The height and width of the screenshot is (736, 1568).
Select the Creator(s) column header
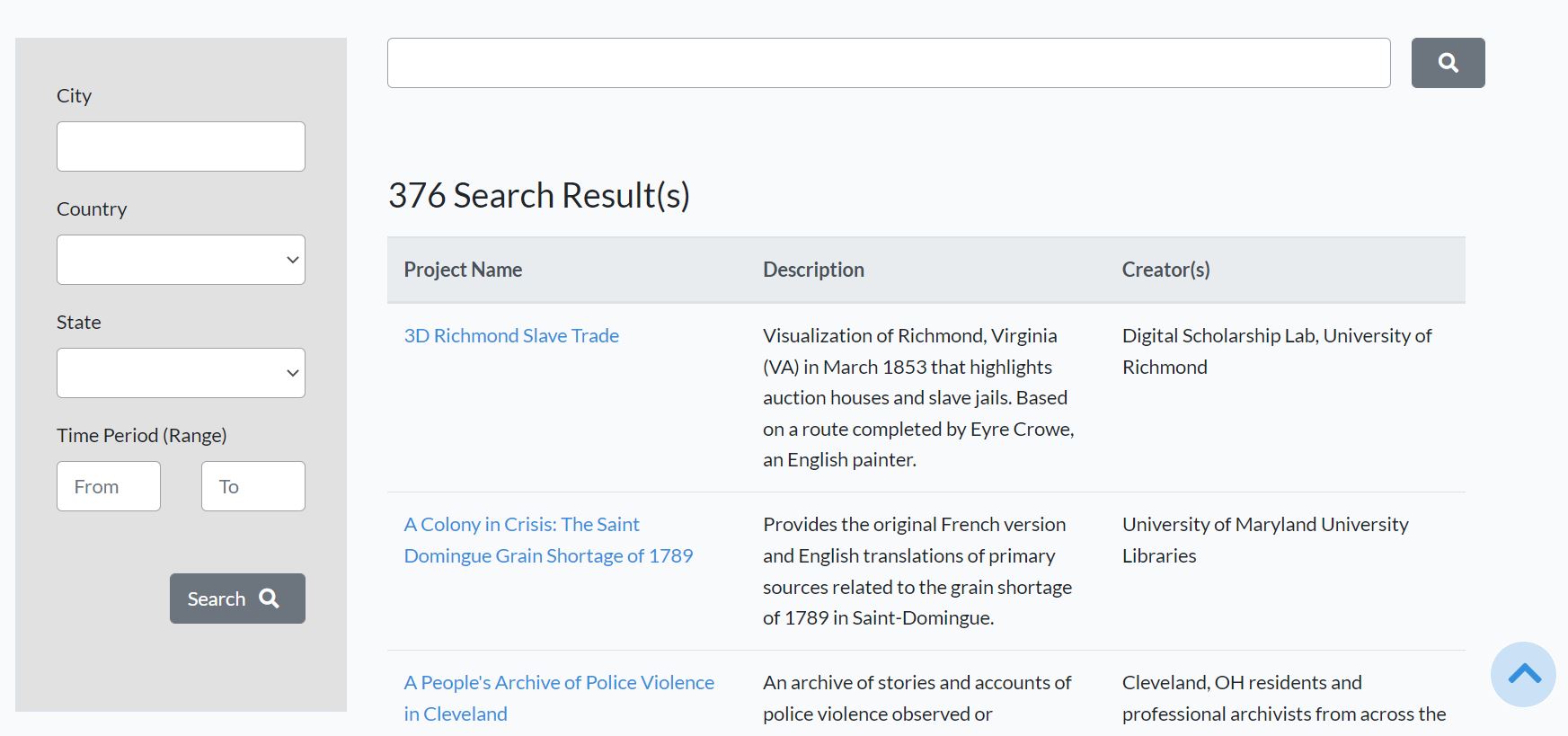(1165, 269)
